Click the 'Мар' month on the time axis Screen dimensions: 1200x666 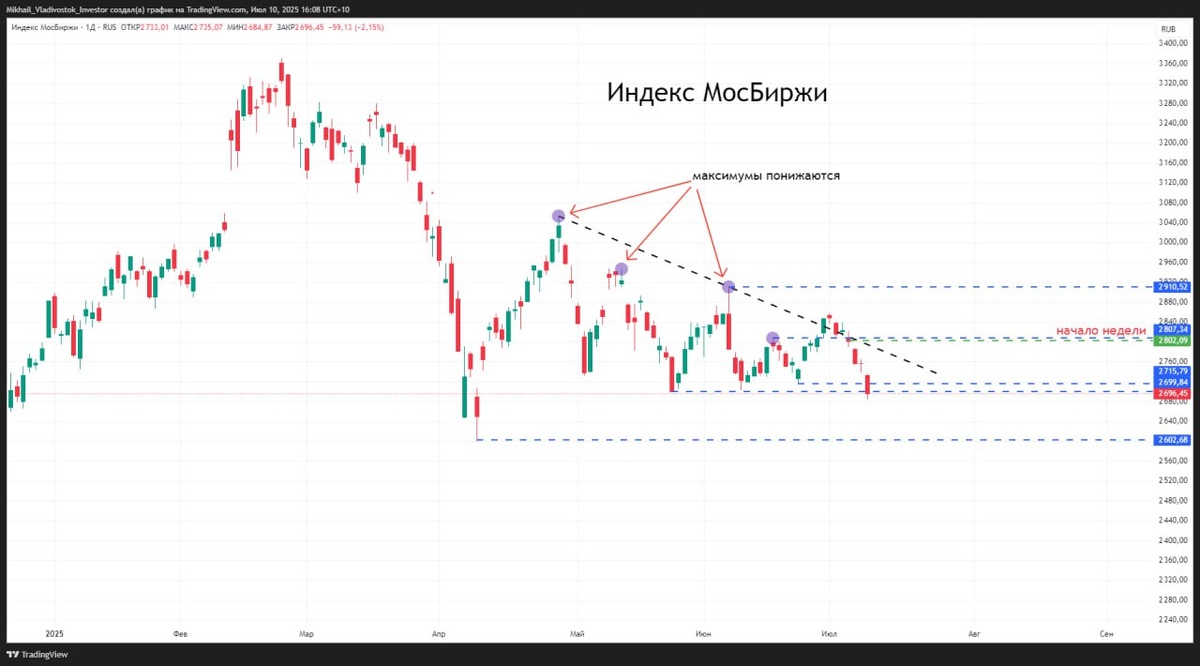point(306,634)
